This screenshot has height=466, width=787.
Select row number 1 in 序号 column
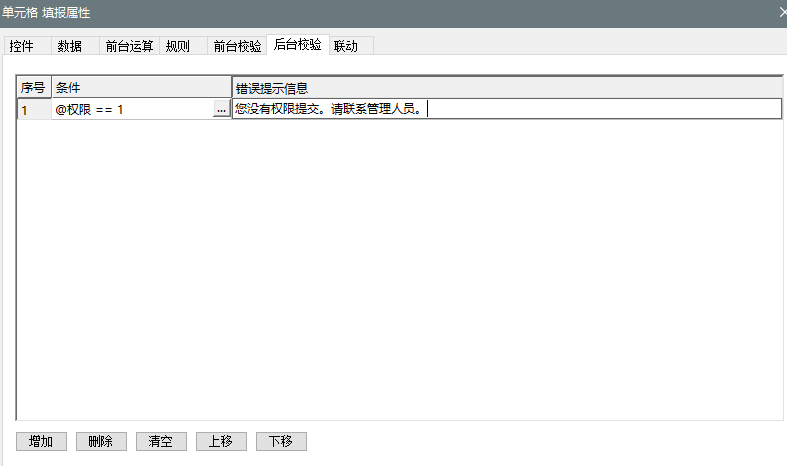coord(34,110)
